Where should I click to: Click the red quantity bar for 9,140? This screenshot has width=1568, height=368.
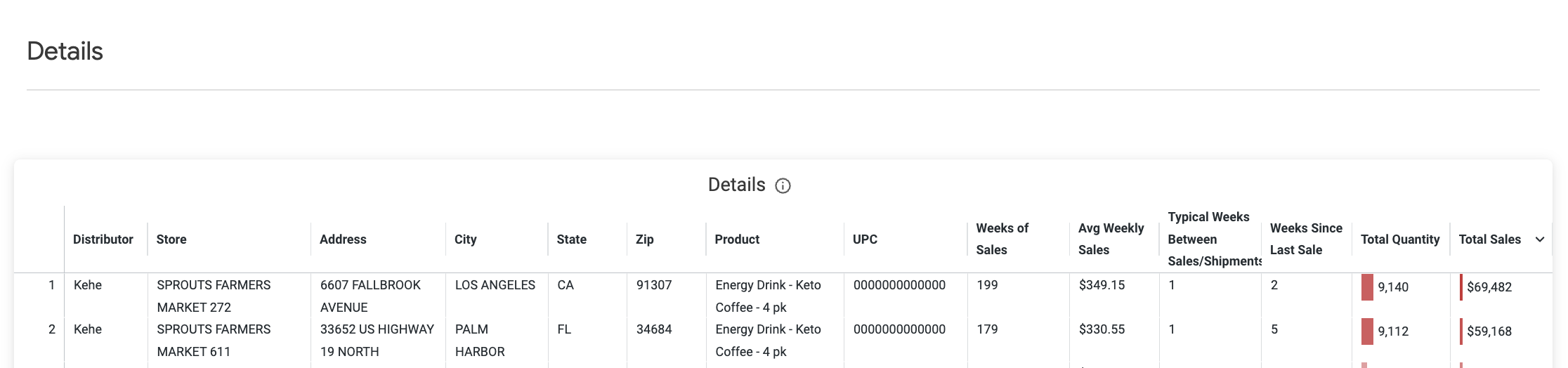coord(1367,287)
